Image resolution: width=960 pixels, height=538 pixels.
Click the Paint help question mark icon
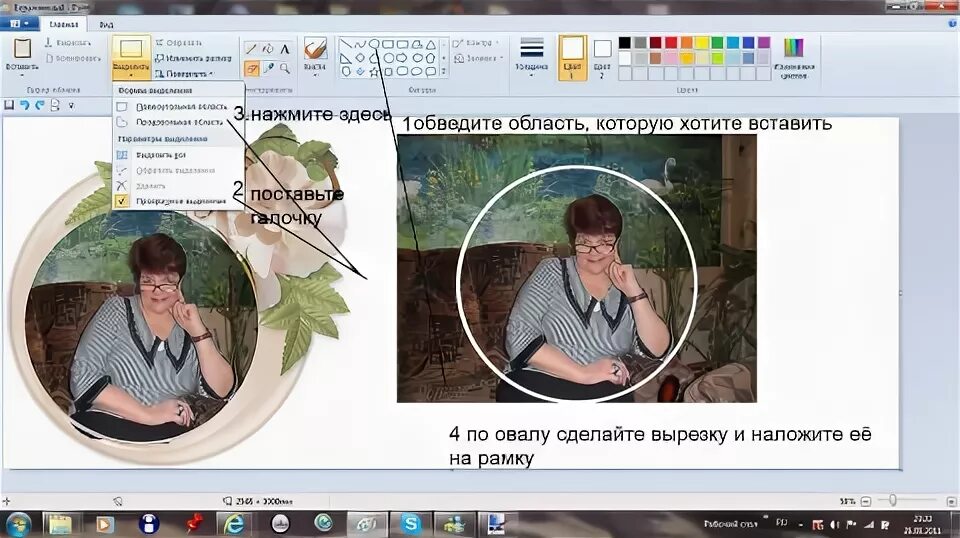tap(953, 23)
